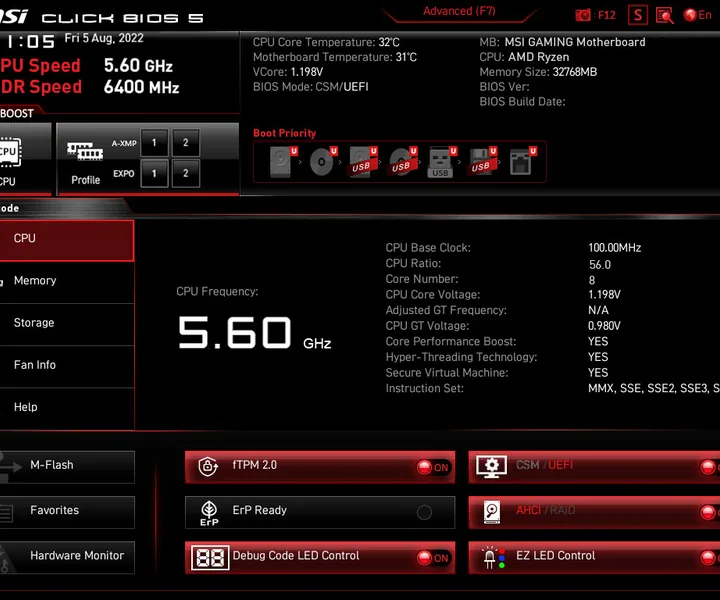Viewport: 720px width, 600px height.
Task: Select the network boot device icon
Action: [x=521, y=162]
